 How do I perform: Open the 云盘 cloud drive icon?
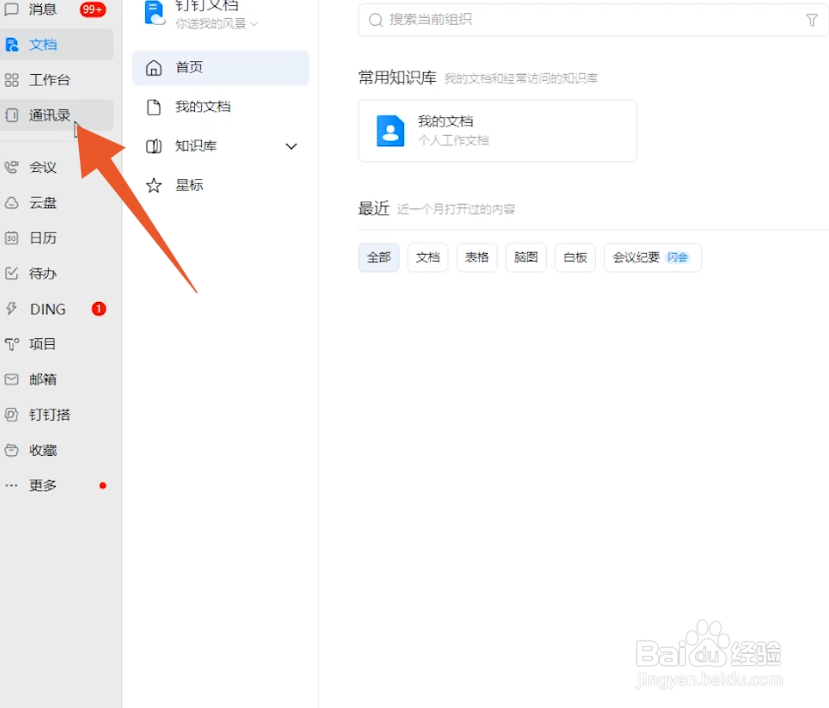point(12,203)
